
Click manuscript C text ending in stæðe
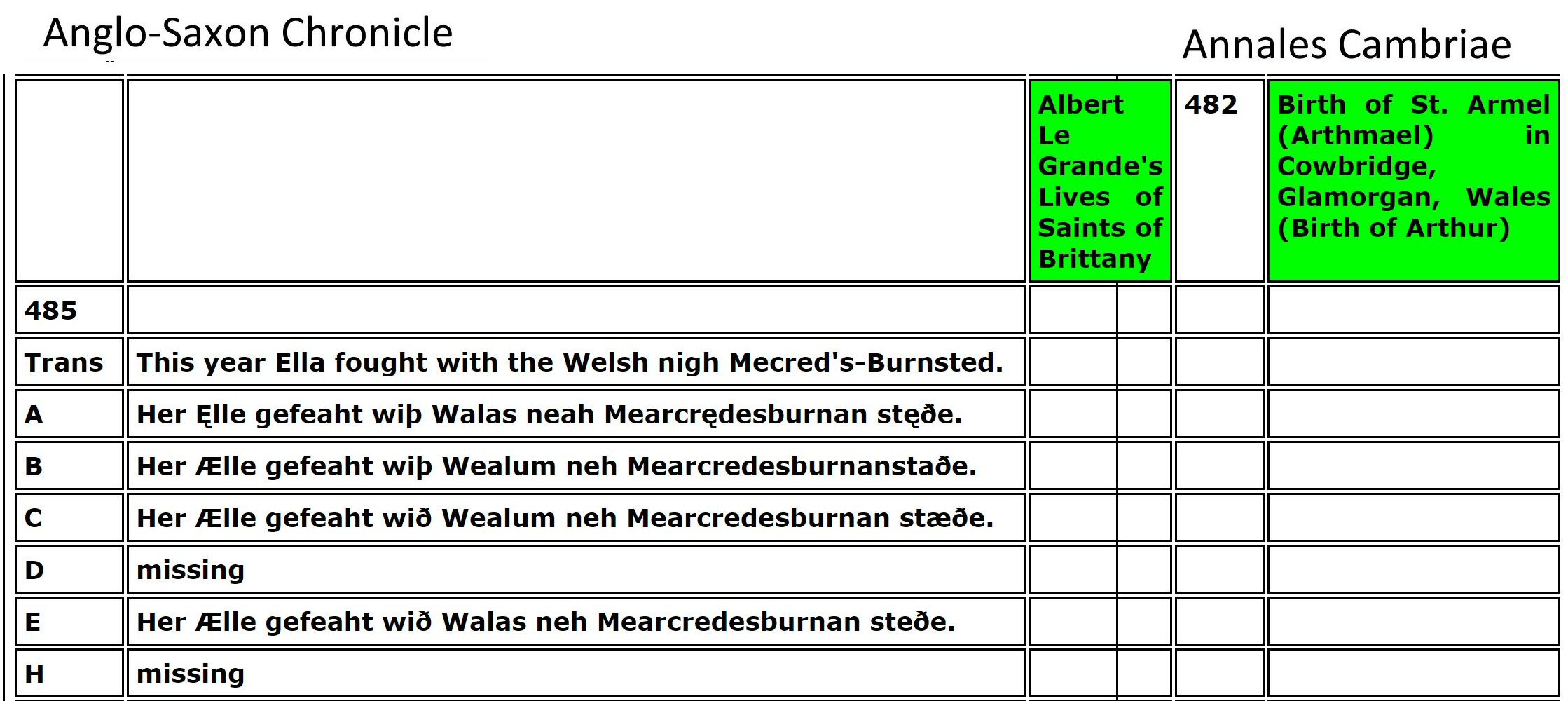click(x=565, y=518)
